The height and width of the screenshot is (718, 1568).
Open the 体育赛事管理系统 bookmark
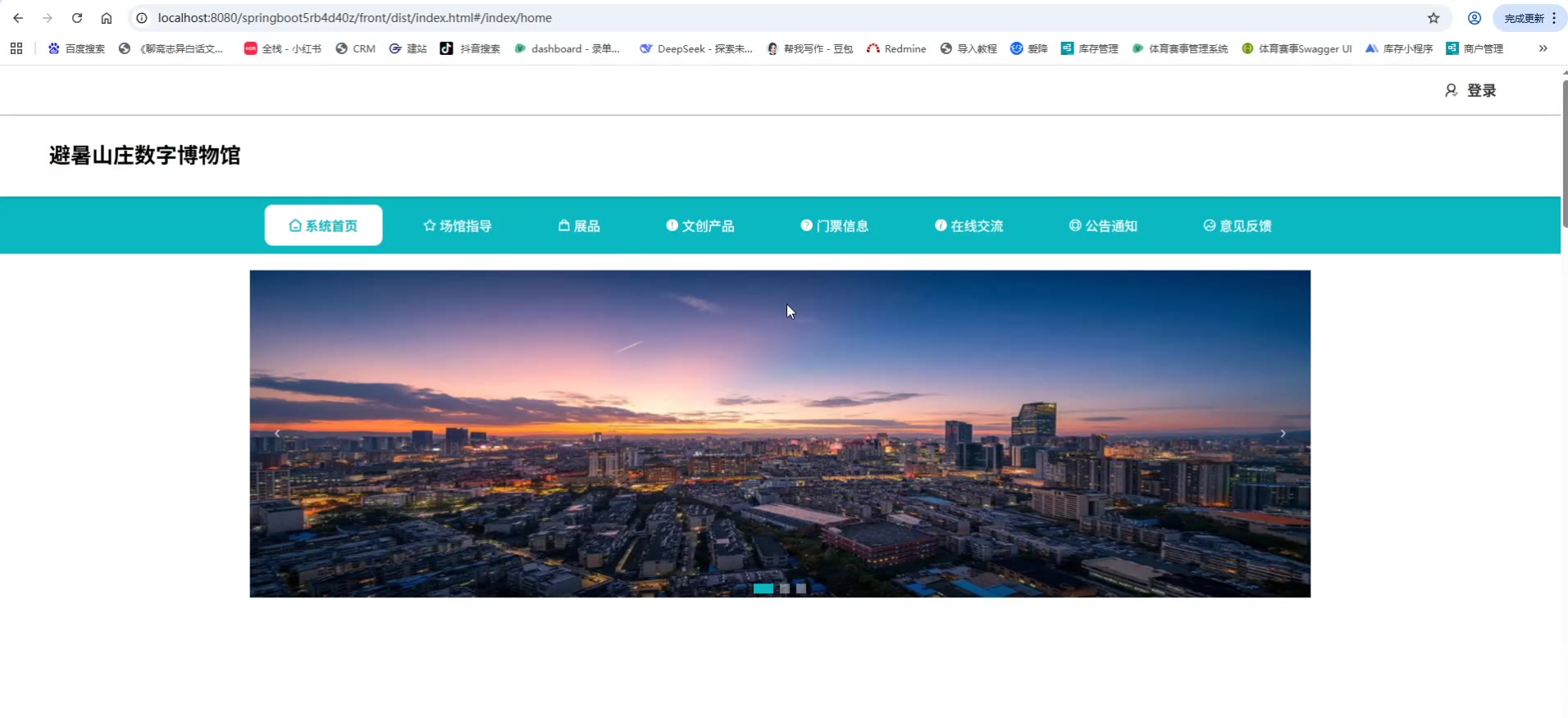tap(1180, 48)
